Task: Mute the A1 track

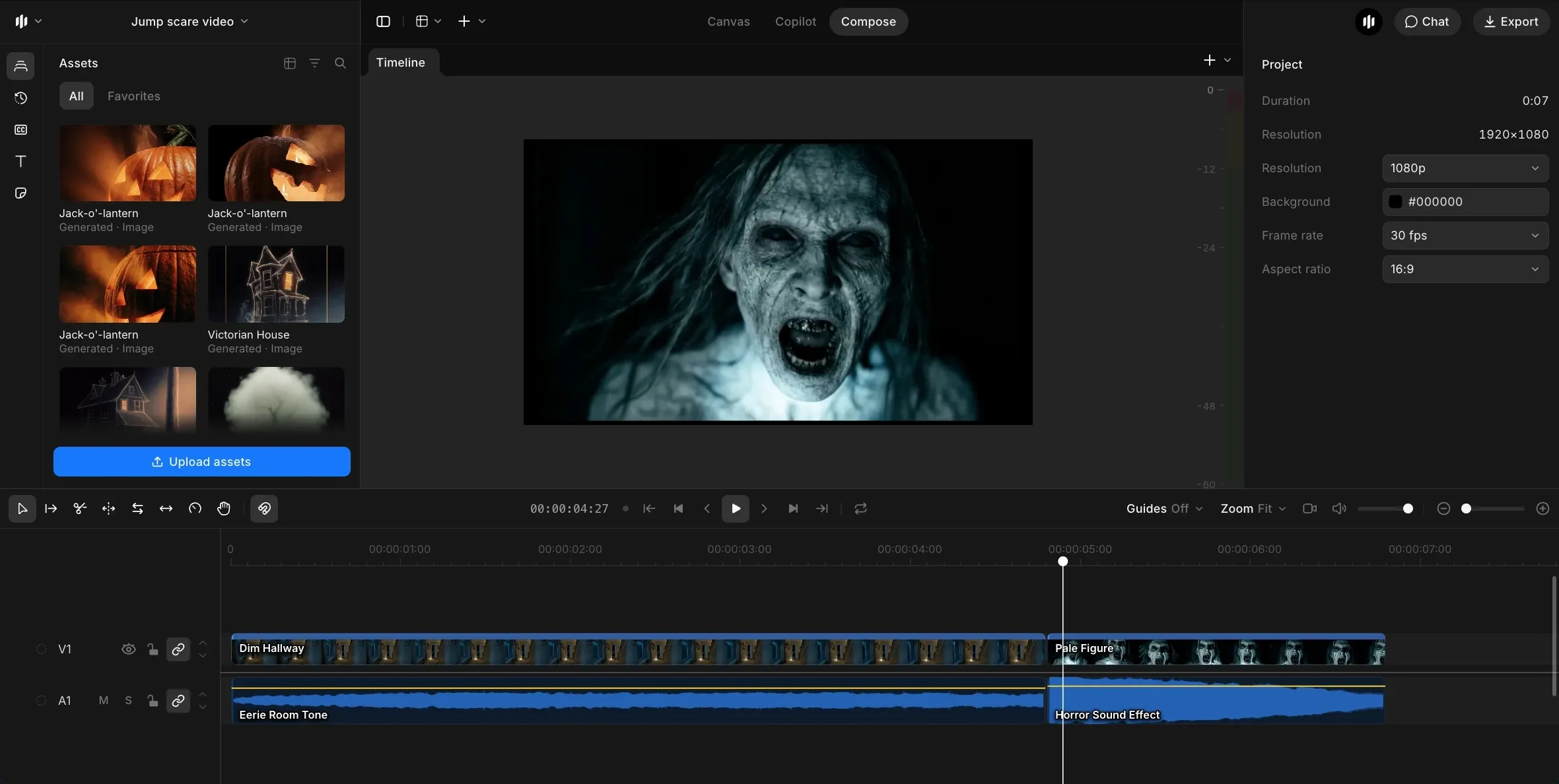Action: pos(104,700)
